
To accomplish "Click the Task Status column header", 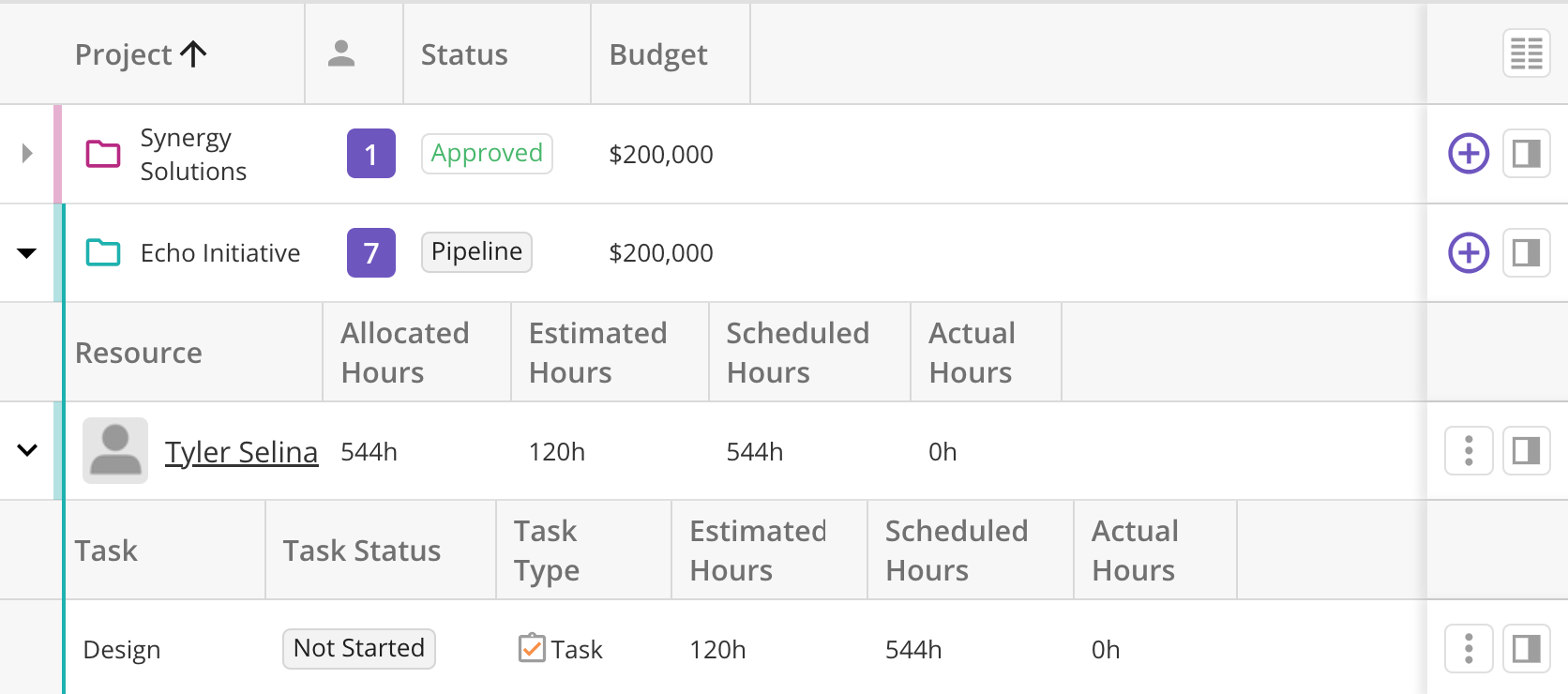I will (x=362, y=551).
